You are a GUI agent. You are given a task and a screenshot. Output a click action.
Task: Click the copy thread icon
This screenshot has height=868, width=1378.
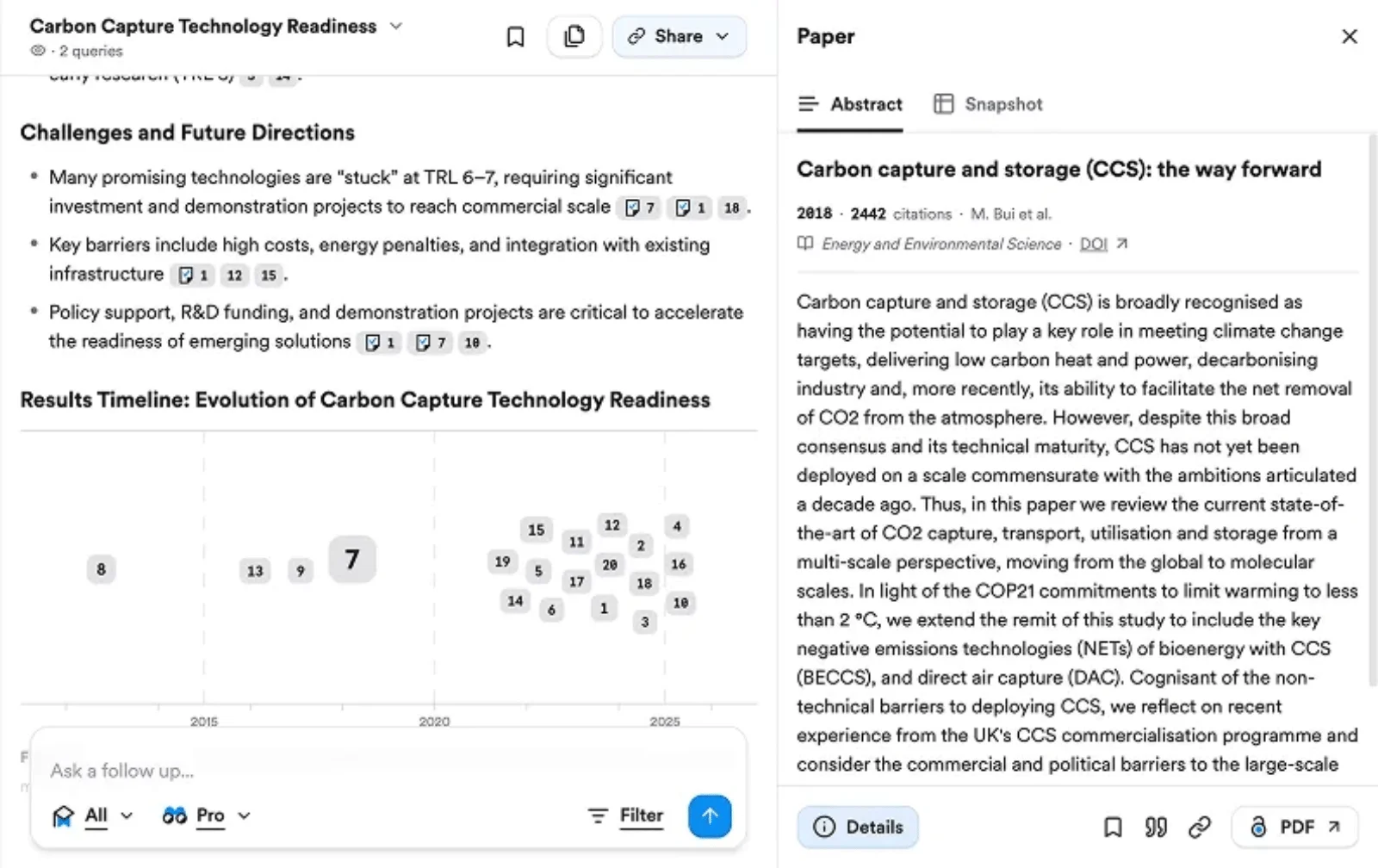[x=574, y=37]
